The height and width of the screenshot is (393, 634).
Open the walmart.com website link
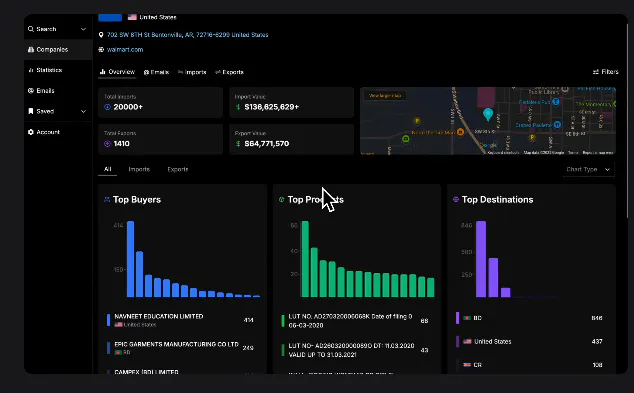[x=125, y=50]
